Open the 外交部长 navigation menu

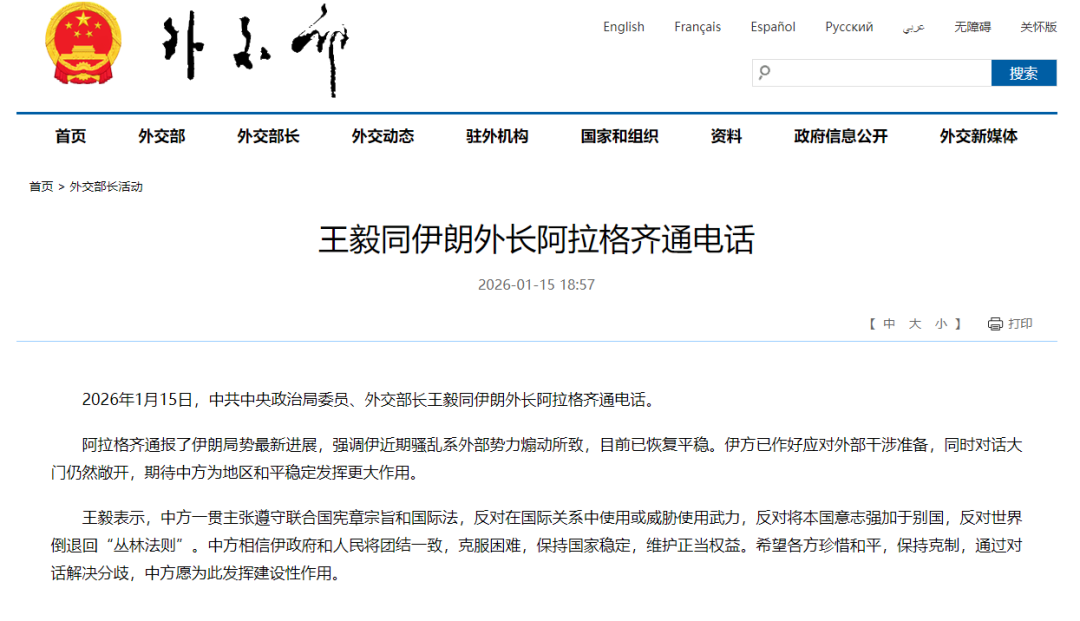268,137
